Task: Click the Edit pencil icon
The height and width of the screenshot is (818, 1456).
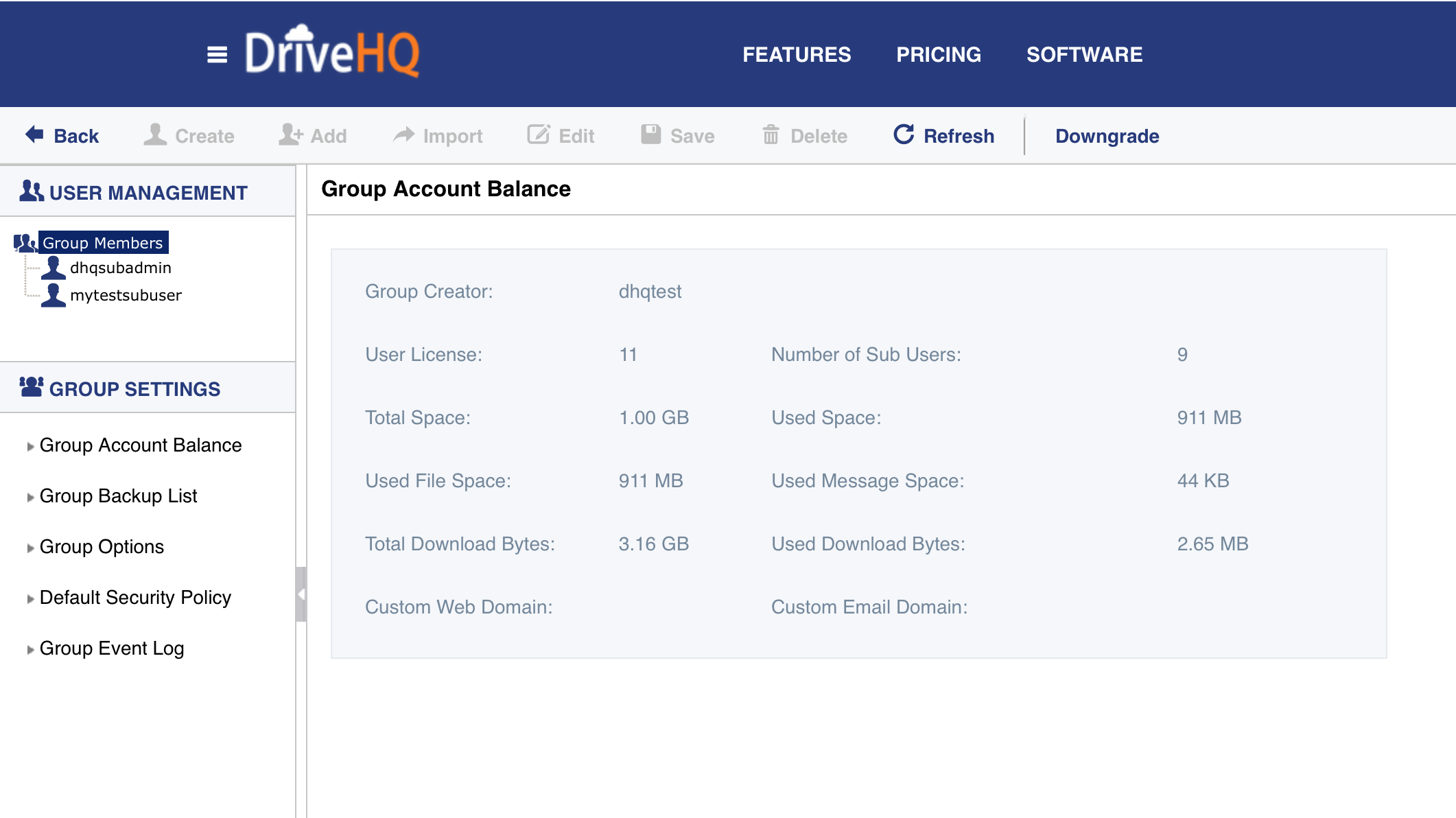Action: 539,135
